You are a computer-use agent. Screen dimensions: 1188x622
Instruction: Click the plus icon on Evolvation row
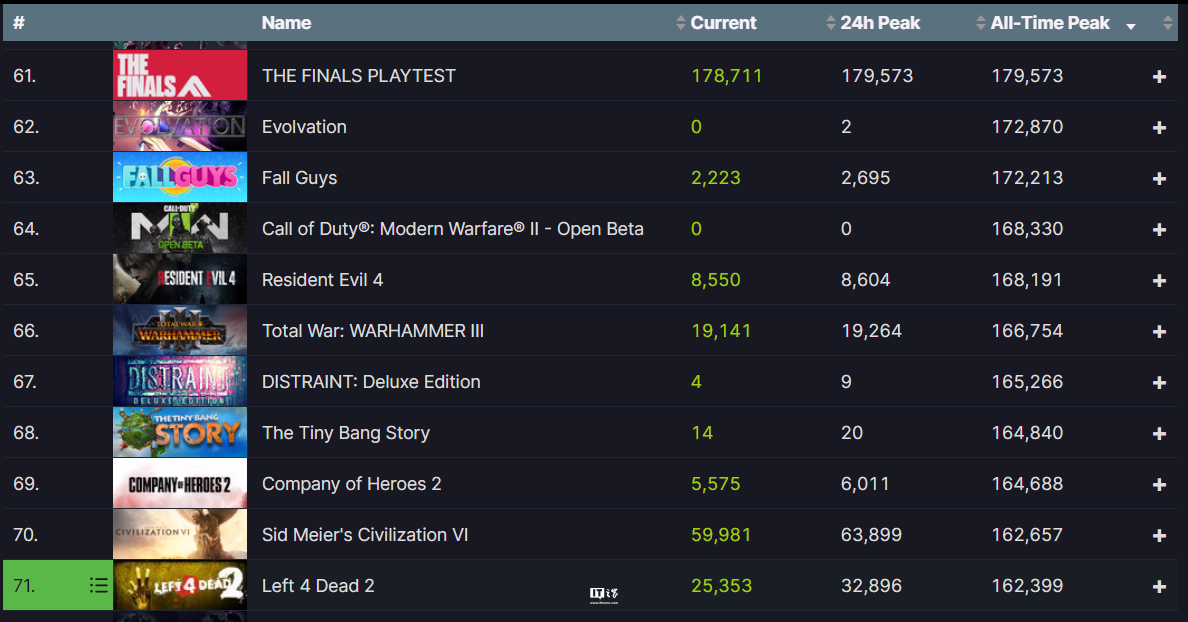coord(1158,127)
